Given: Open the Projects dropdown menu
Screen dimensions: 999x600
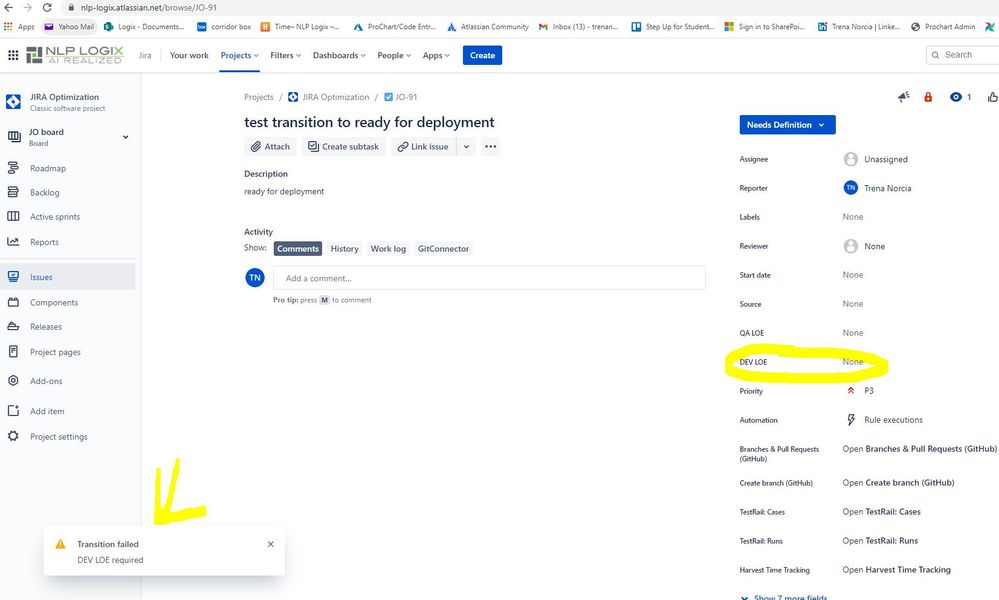Looking at the screenshot, I should click(x=240, y=55).
